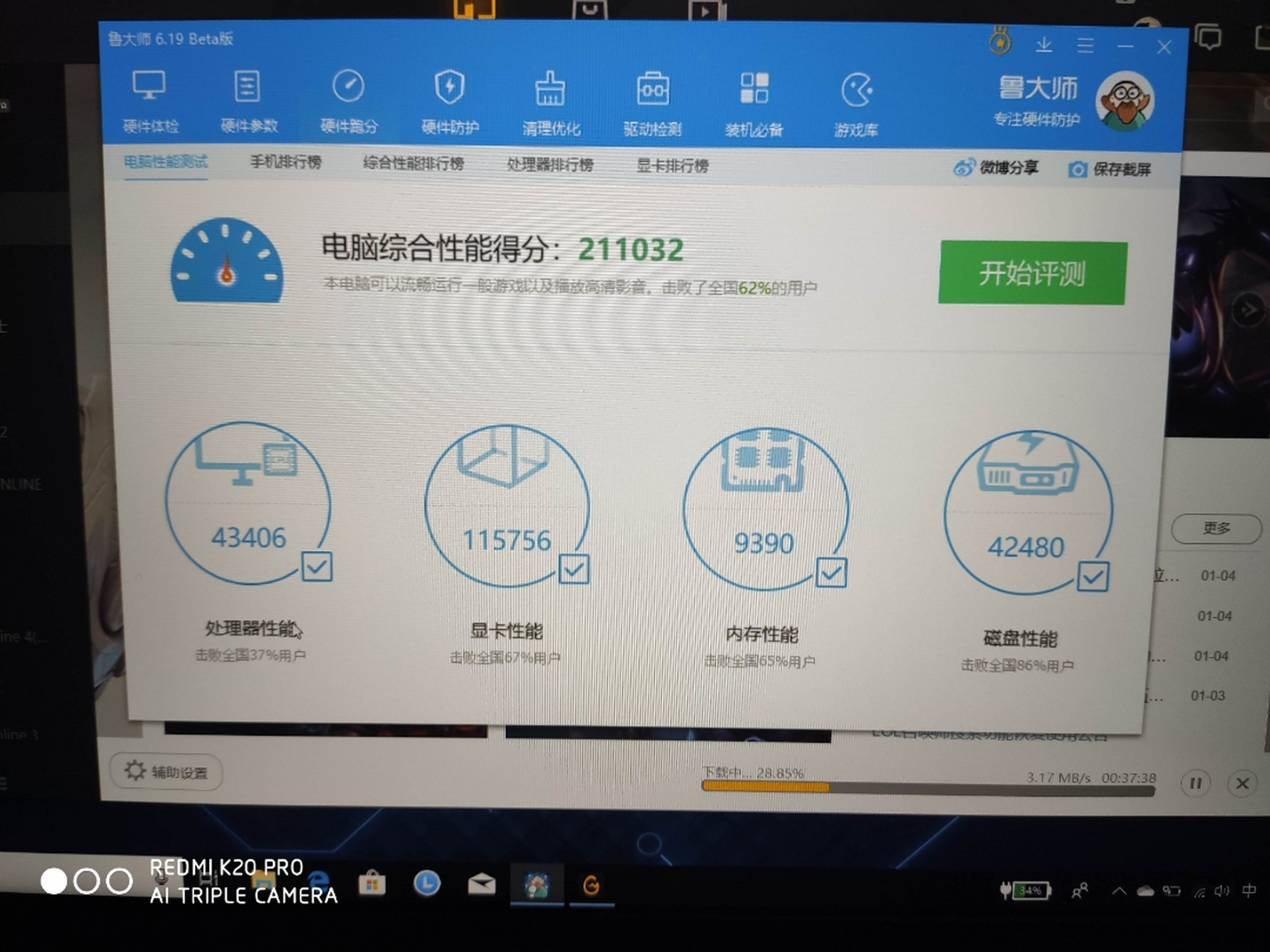Viewport: 1270px width, 952px height.
Task: Start benchmark with 开始评测 button
Action: click(1032, 273)
